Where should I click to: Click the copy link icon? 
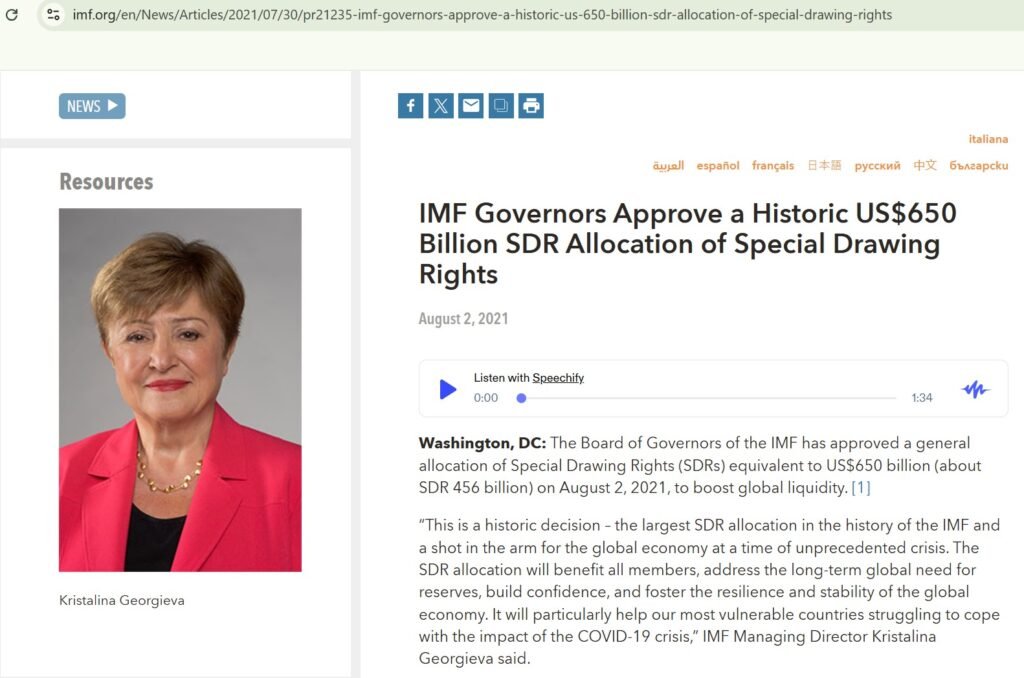point(501,106)
